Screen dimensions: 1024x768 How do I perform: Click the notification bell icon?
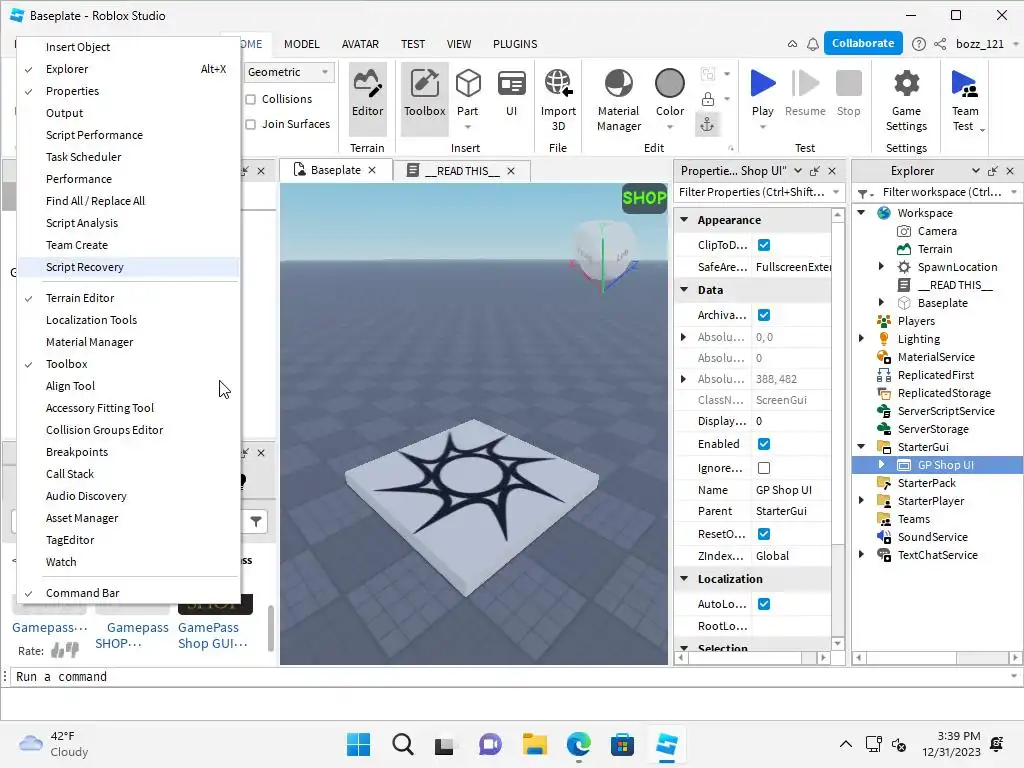click(812, 44)
